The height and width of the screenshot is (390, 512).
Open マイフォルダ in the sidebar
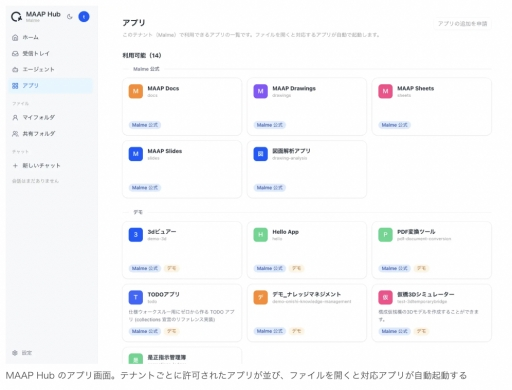pyautogui.click(x=50, y=117)
